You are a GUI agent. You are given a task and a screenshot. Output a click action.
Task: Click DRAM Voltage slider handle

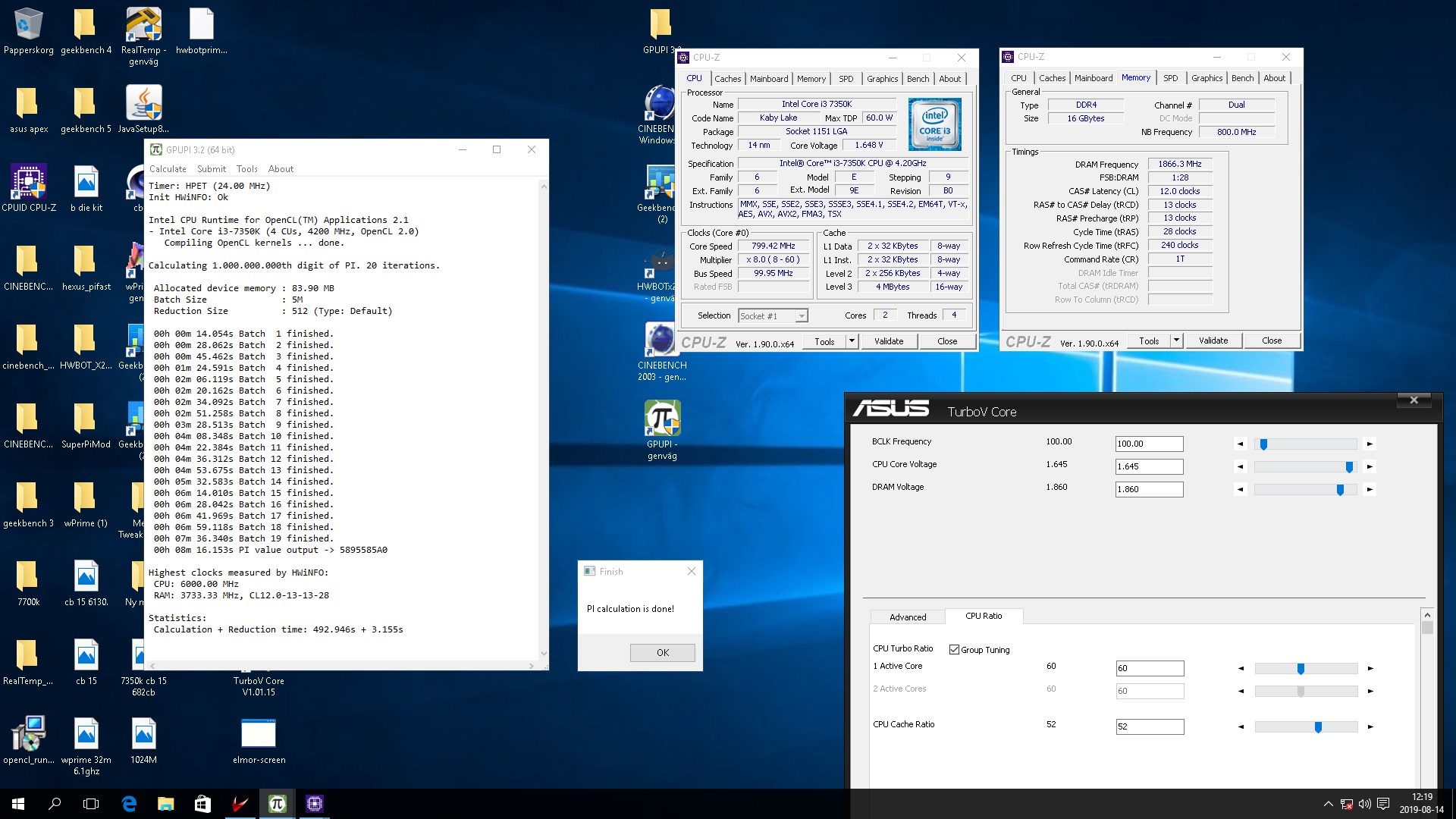pos(1340,490)
